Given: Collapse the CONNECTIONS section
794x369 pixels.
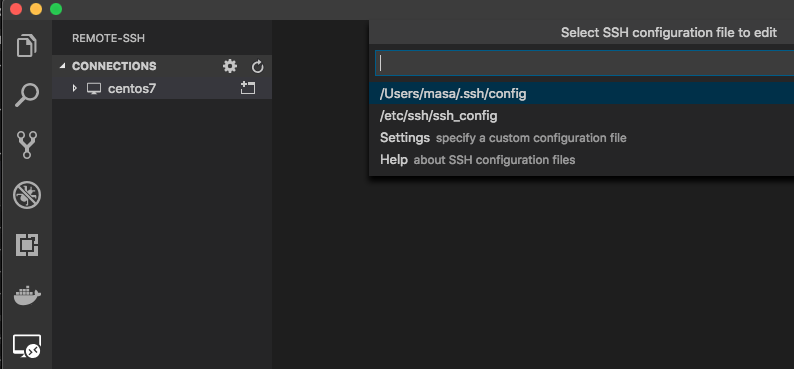Looking at the screenshot, I should coord(63,66).
